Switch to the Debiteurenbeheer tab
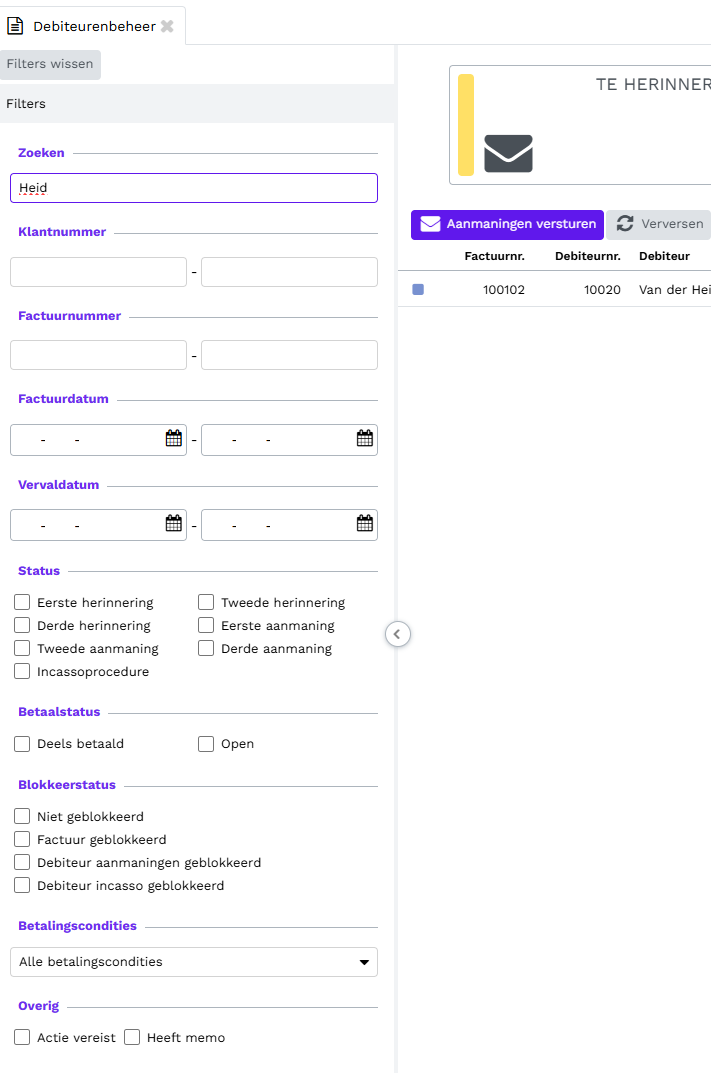Image resolution: width=711 pixels, height=1073 pixels. (92, 26)
